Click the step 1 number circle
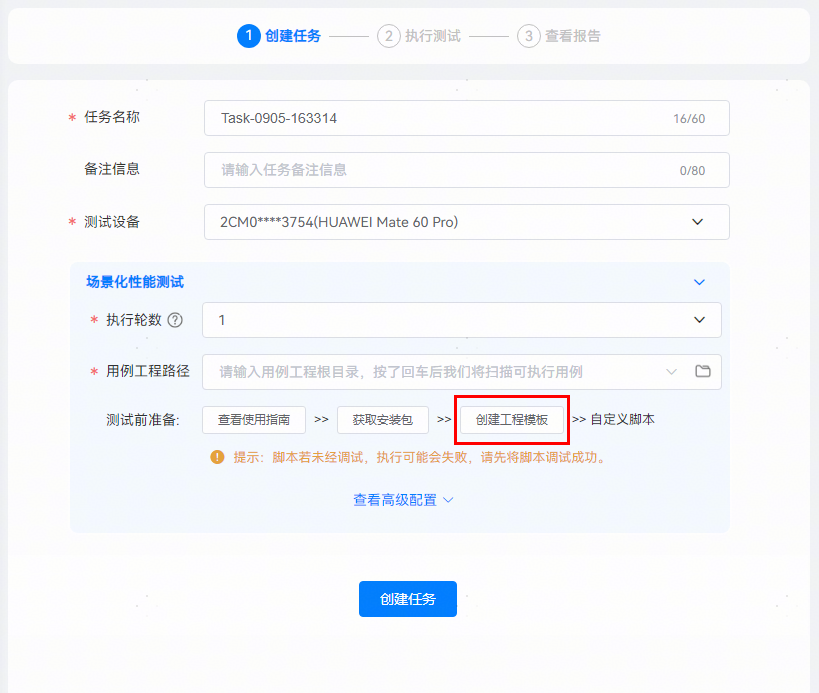 point(248,36)
